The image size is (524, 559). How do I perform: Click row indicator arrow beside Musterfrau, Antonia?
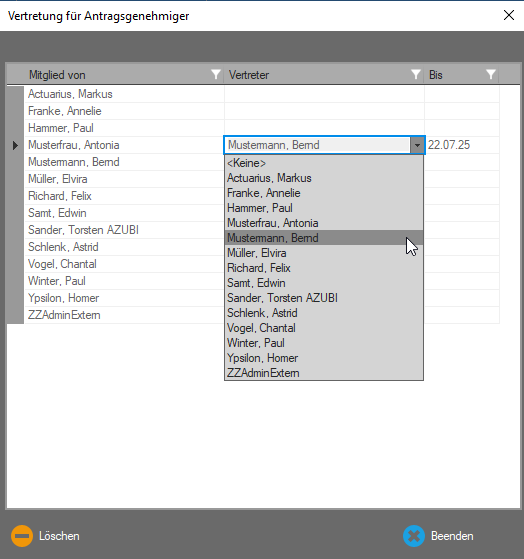click(x=15, y=145)
